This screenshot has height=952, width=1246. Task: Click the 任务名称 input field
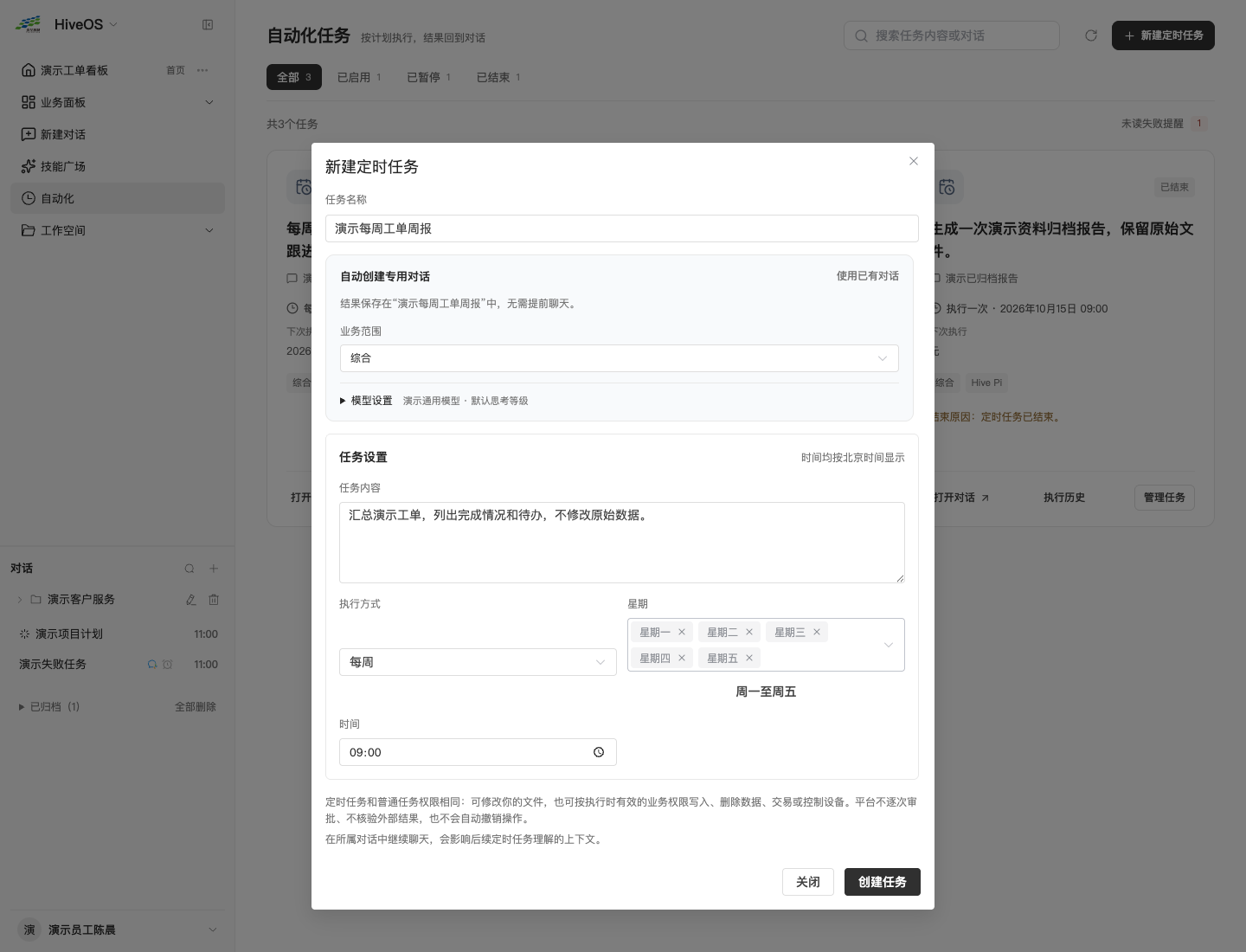click(x=622, y=228)
